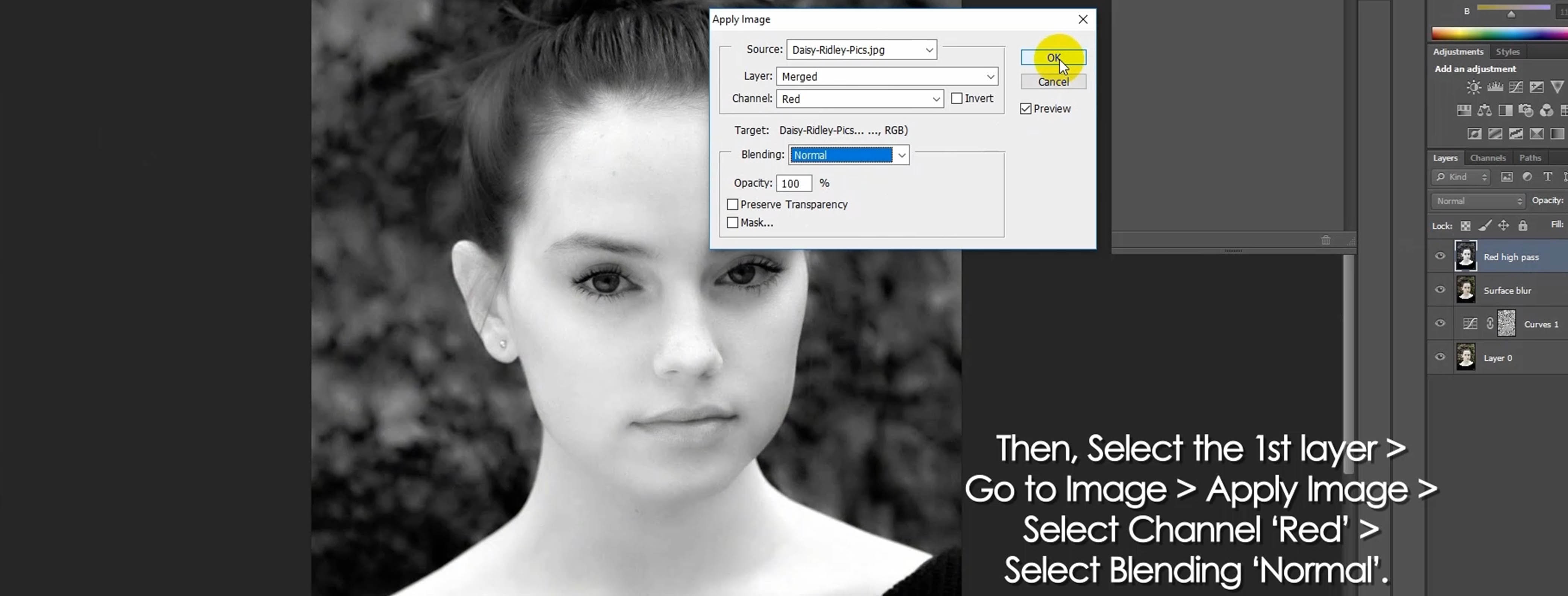Open the Kind filter dropdown
1568x596 pixels.
(1460, 177)
